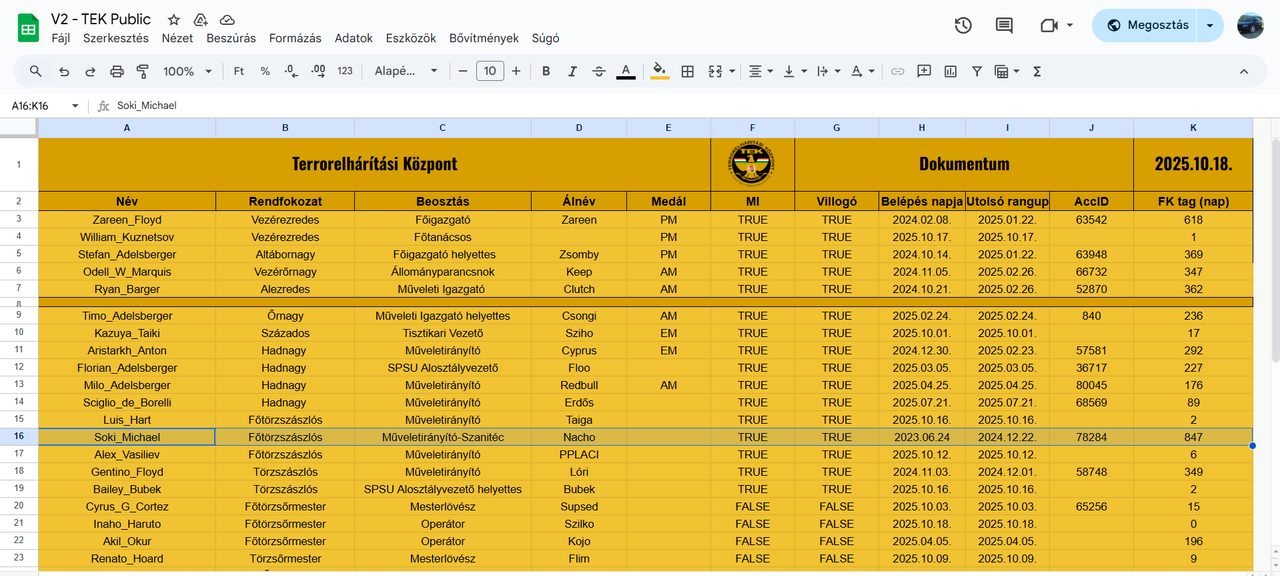Image resolution: width=1280 pixels, height=576 pixels.
Task: Open the Eszközök menu
Action: [411, 38]
